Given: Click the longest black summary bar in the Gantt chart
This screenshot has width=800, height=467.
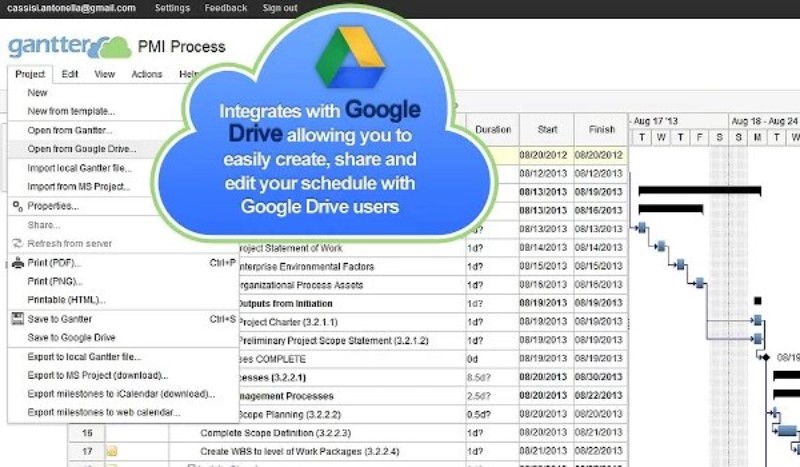Looking at the screenshot, I should click(x=699, y=191).
